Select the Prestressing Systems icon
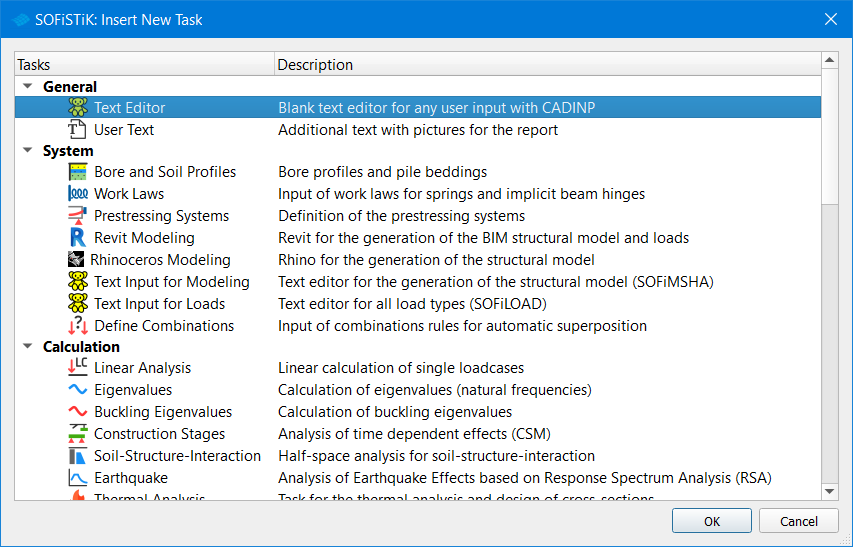Viewport: 853px width, 547px height. click(x=77, y=216)
